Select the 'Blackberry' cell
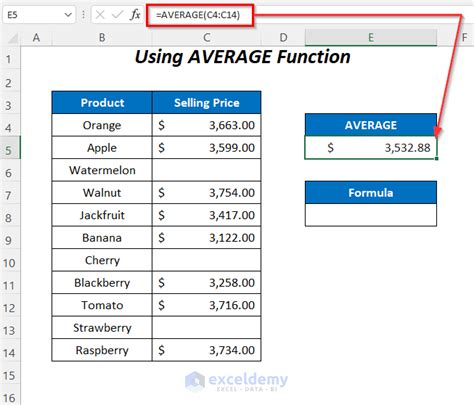 coord(102,283)
